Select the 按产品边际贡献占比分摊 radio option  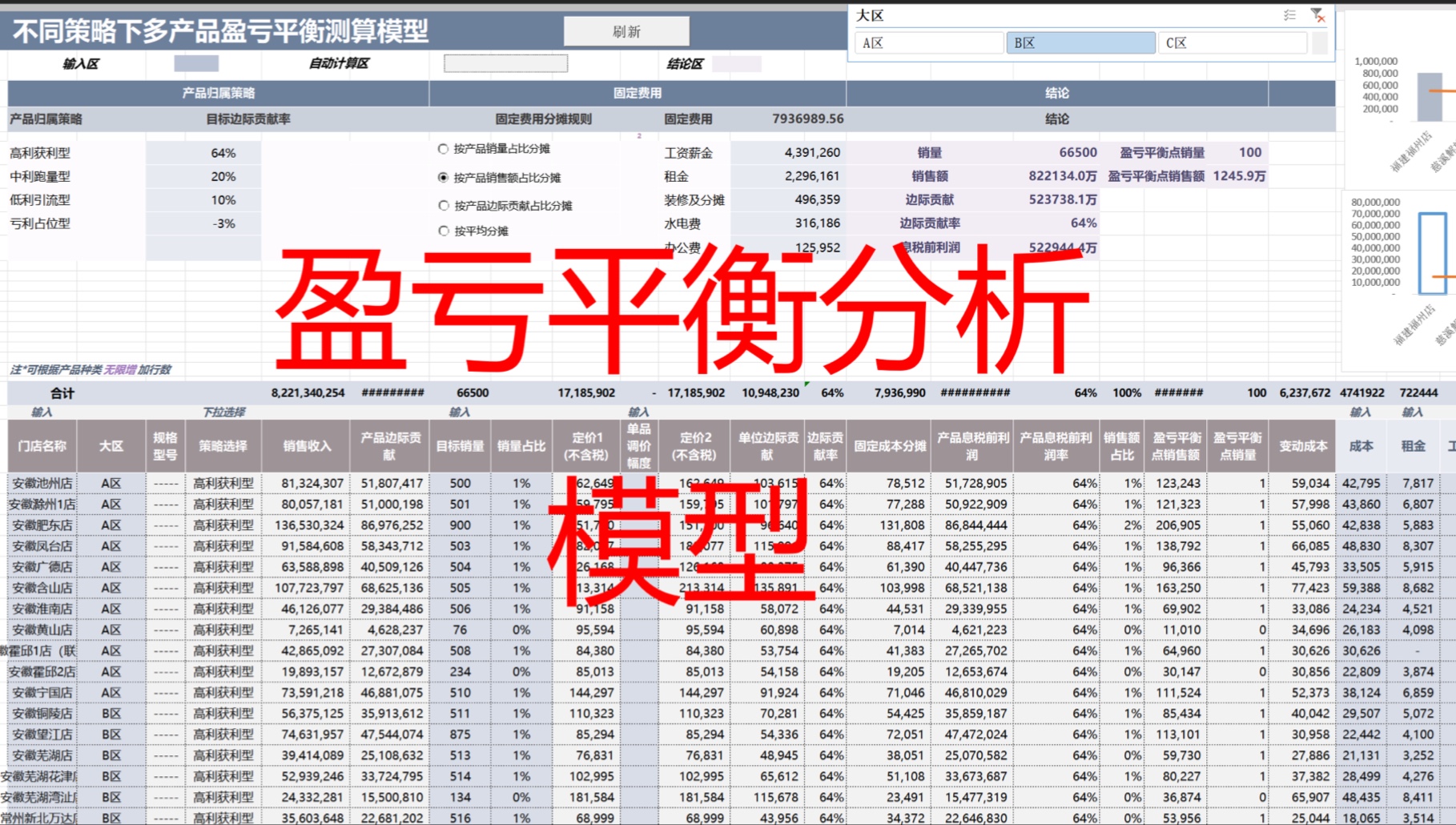pyautogui.click(x=442, y=205)
